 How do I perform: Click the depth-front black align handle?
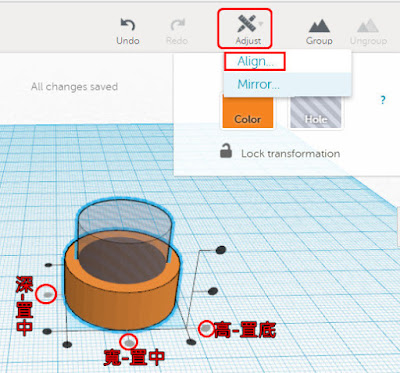47,331
